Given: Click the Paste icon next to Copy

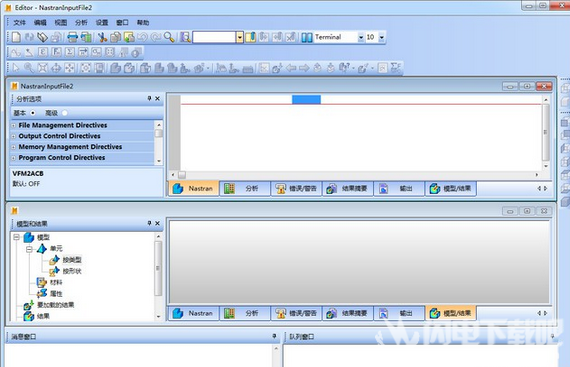Looking at the screenshot, I should point(129,37).
